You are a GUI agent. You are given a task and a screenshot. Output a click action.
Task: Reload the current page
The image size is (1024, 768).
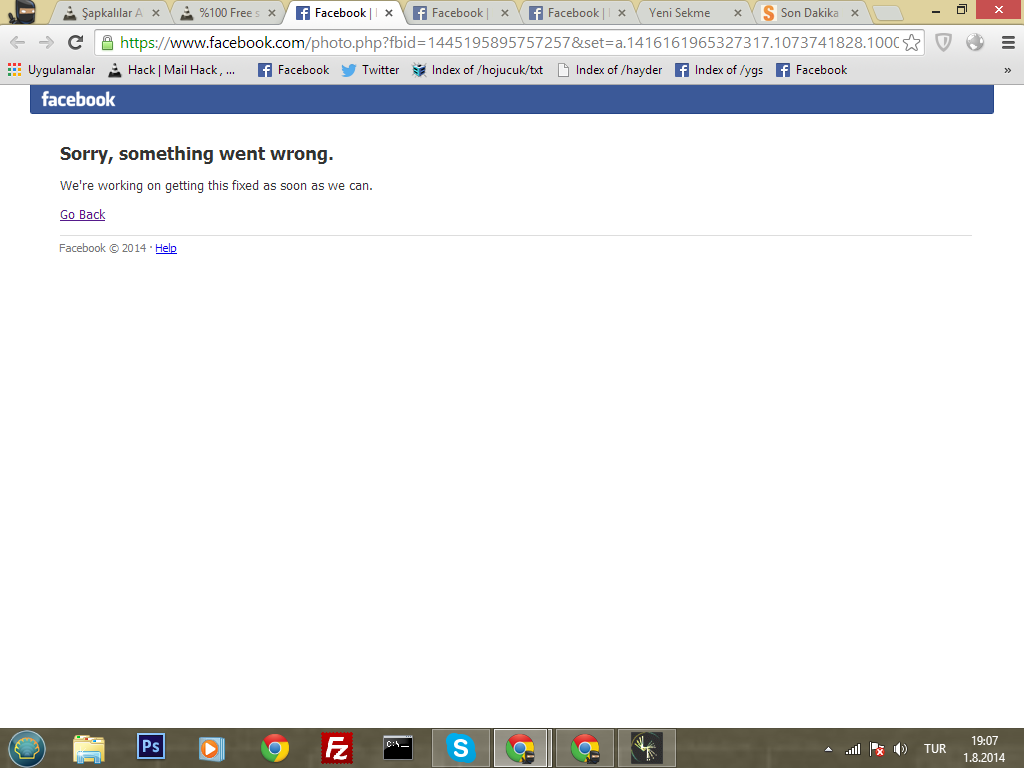(x=76, y=42)
